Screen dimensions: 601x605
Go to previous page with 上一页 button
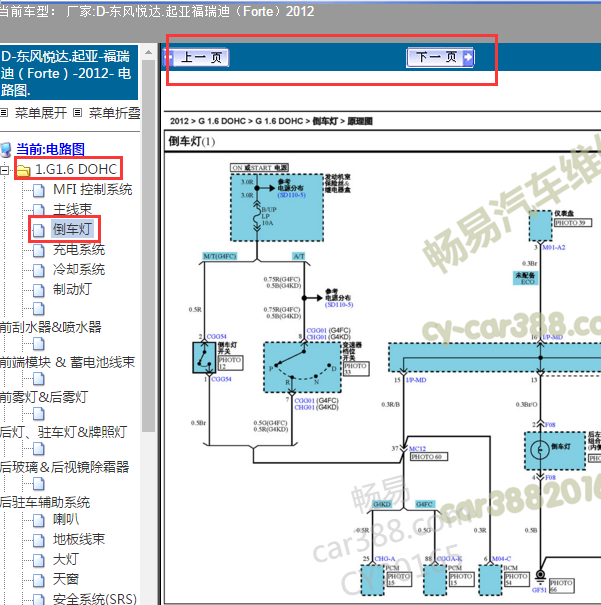(197, 57)
